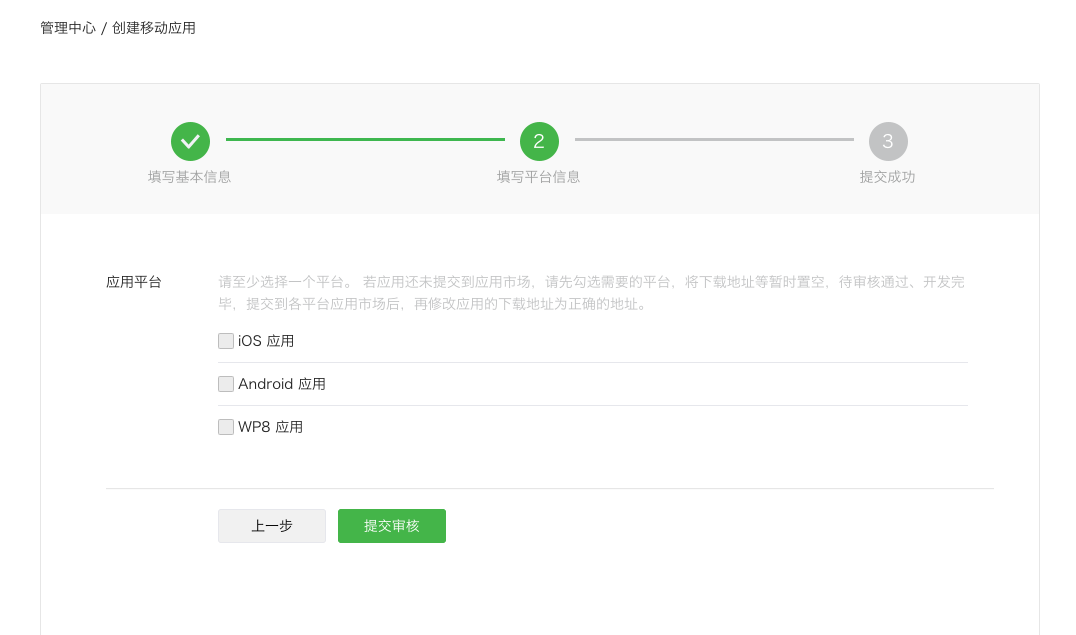Check the WP8 应用 option
This screenshot has height=635, width=1076.
click(x=226, y=426)
